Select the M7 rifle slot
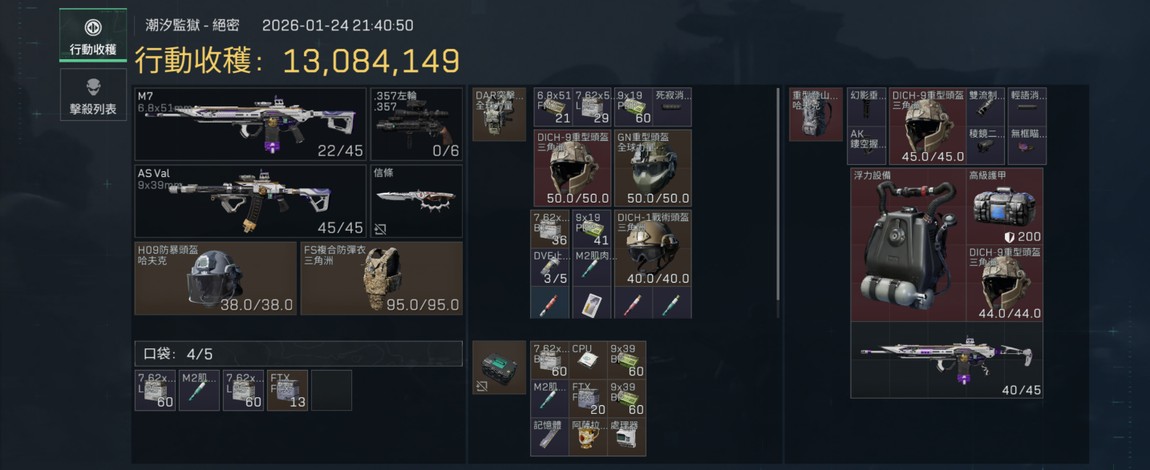The height and width of the screenshot is (470, 1150). click(x=251, y=124)
